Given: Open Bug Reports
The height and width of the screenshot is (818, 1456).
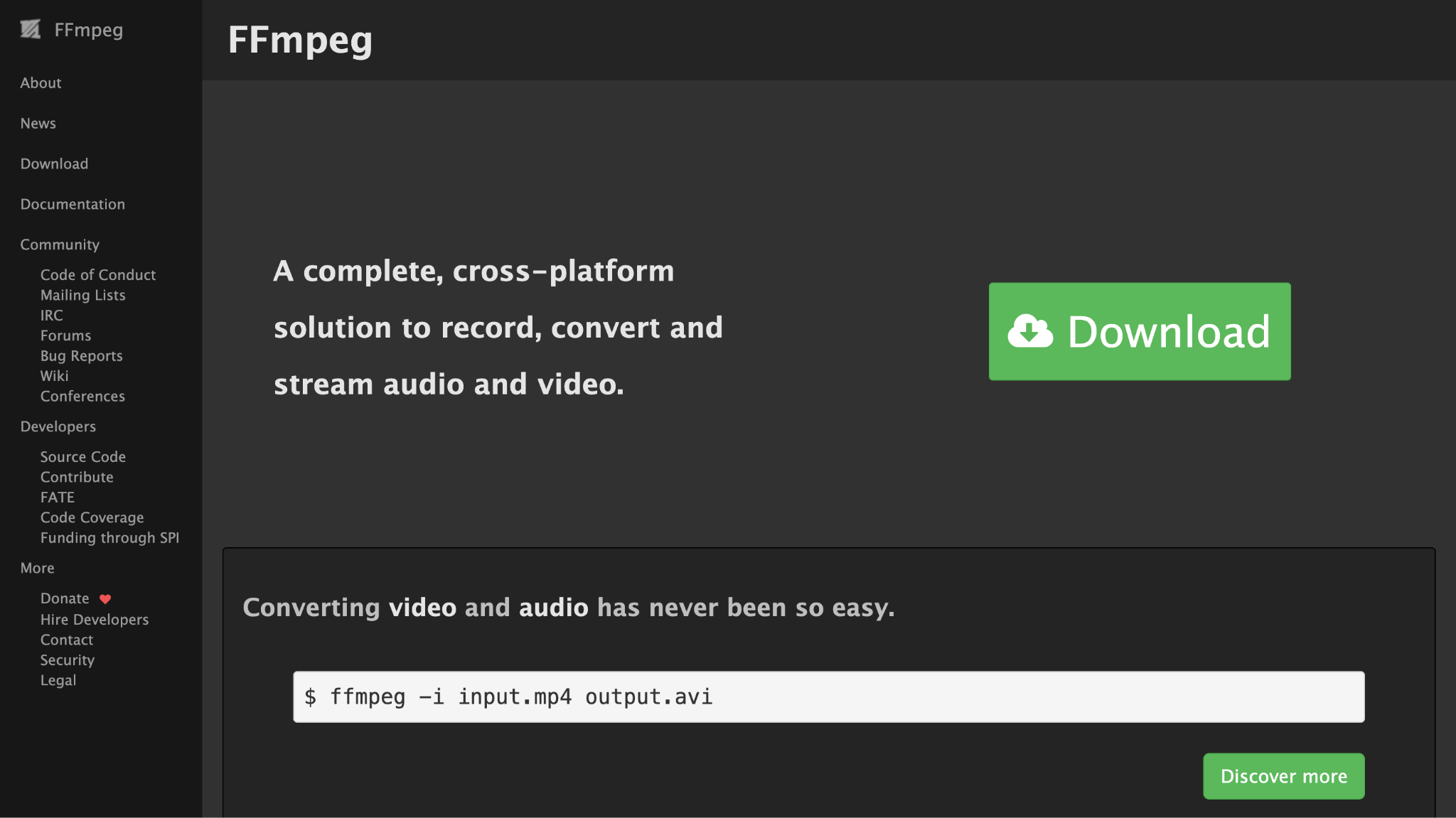Looking at the screenshot, I should click(82, 355).
